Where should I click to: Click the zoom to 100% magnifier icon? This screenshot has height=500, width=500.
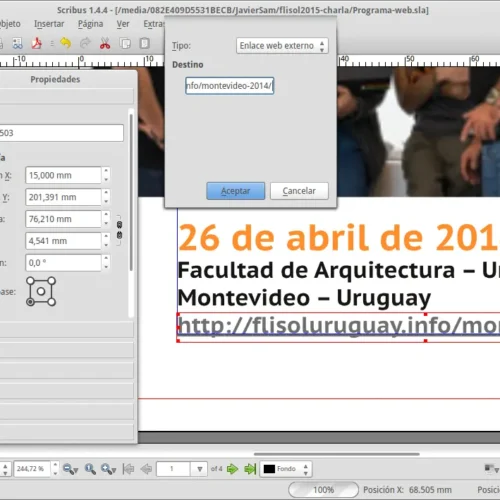90,469
